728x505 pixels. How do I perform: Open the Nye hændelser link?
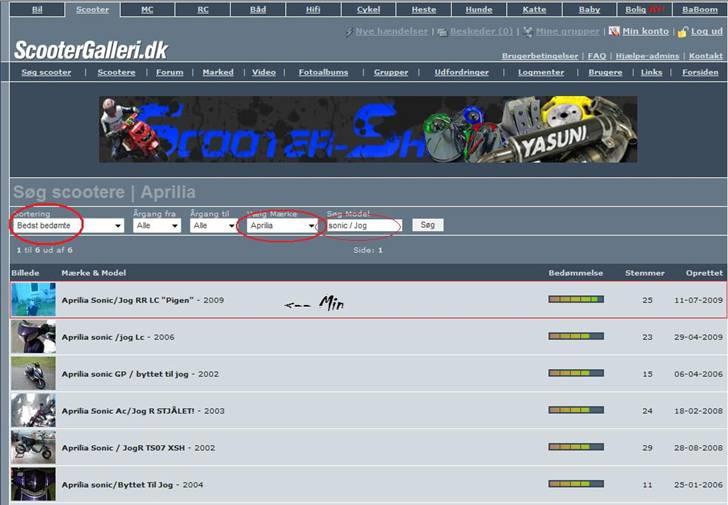[x=391, y=32]
